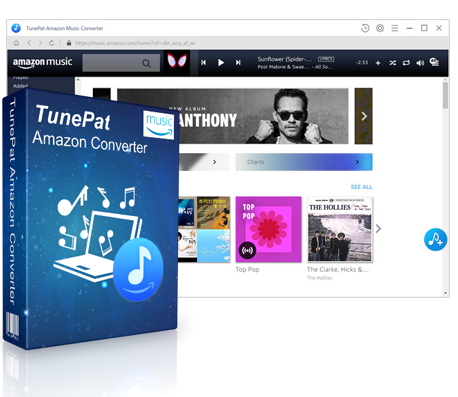Click the search magnifier icon
The width and height of the screenshot is (458, 397).
pyautogui.click(x=146, y=63)
